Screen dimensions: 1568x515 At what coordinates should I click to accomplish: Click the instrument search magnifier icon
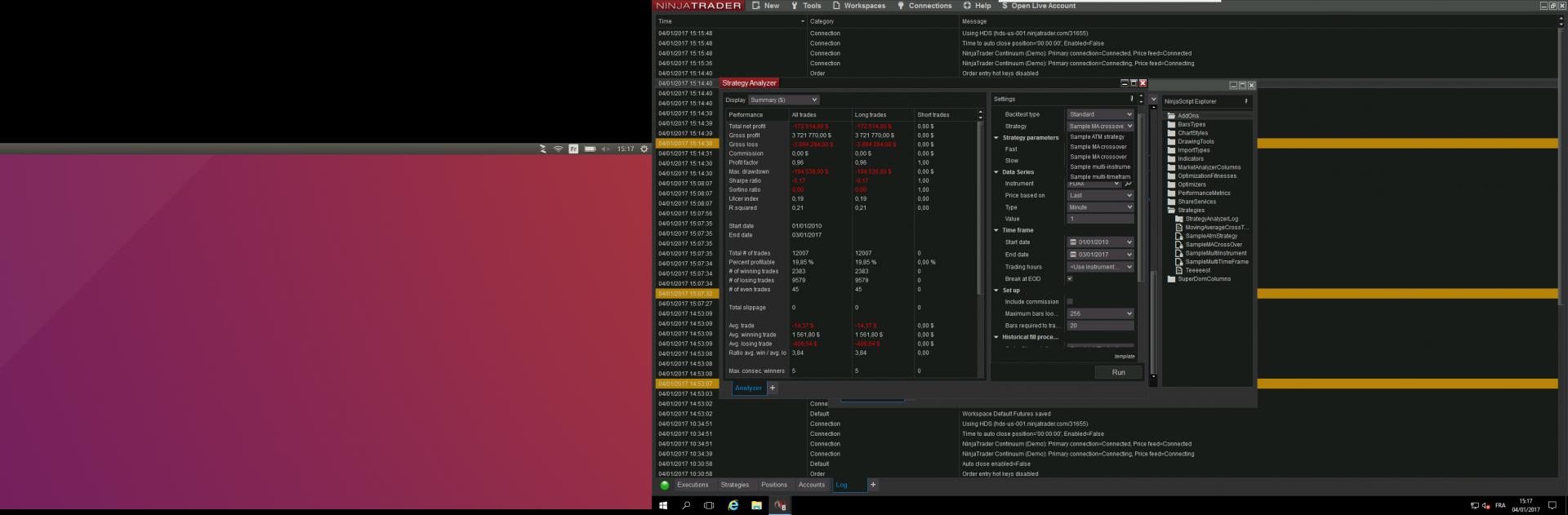(1128, 184)
